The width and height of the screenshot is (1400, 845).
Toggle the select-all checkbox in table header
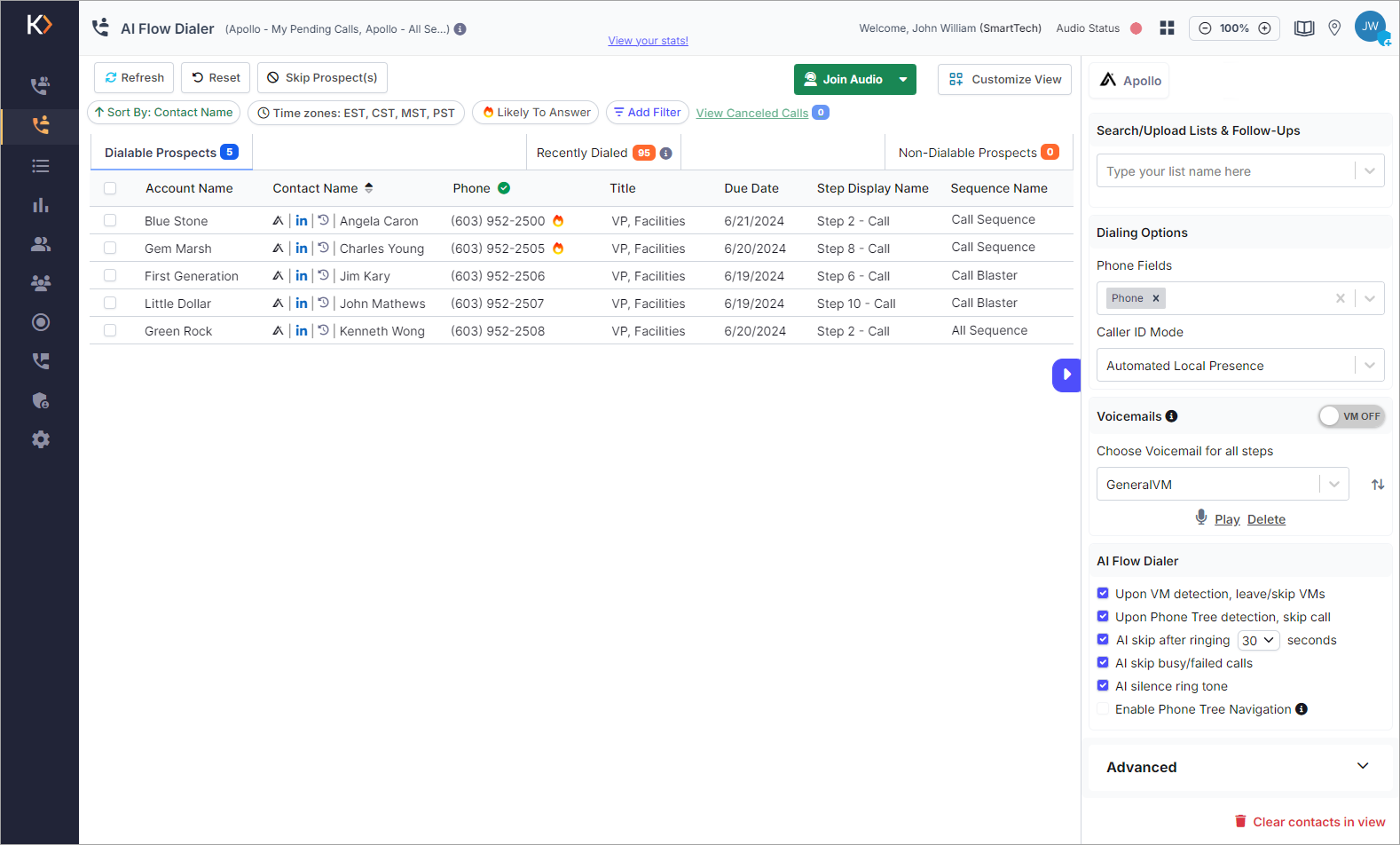pos(110,188)
